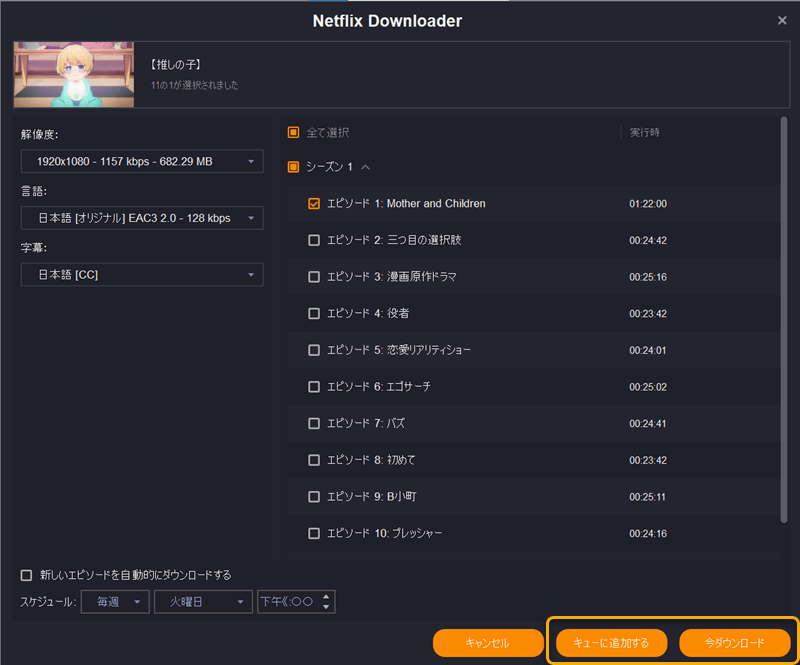Click the 01:22:00 duration of episode 1
800x665 pixels.
click(648, 204)
